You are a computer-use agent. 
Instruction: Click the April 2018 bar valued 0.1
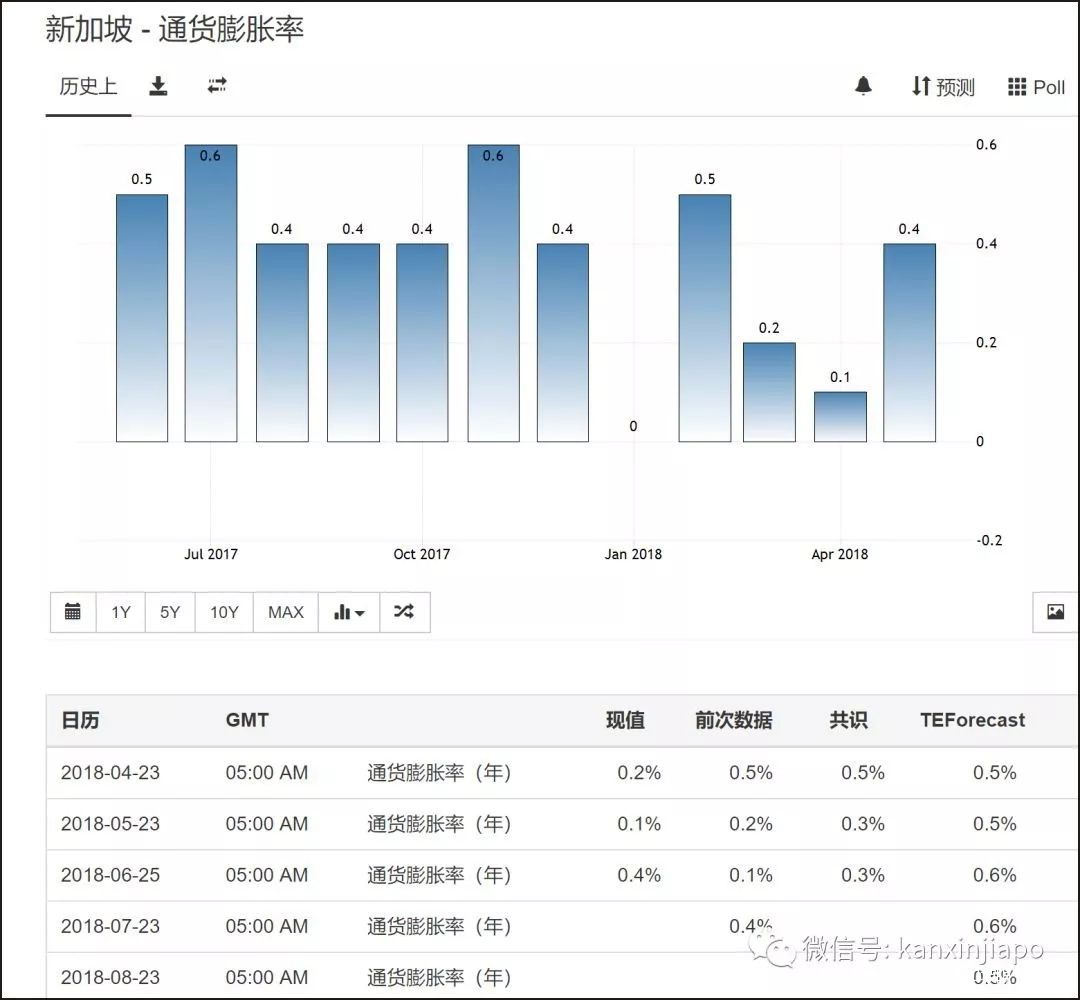[x=840, y=418]
